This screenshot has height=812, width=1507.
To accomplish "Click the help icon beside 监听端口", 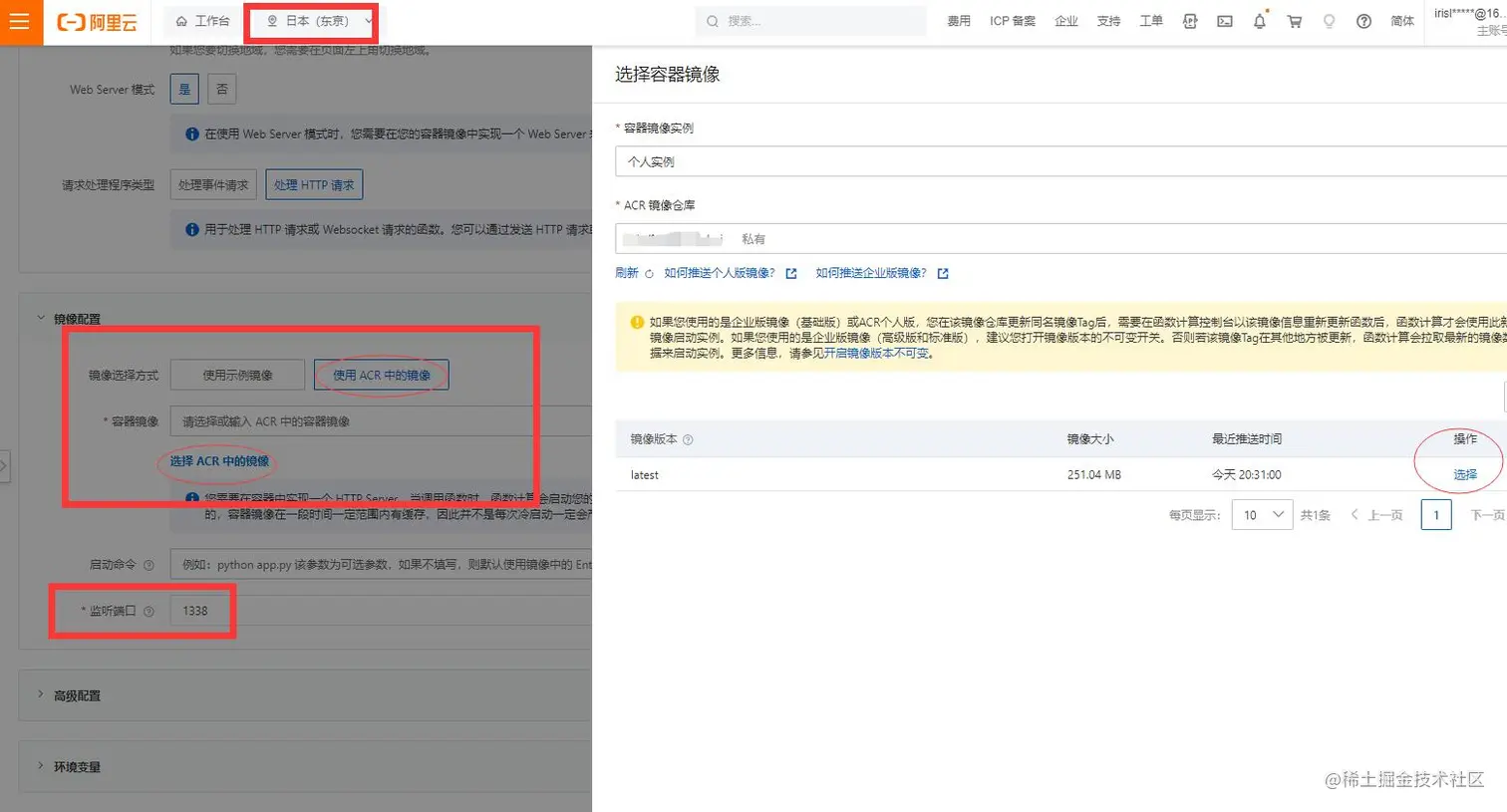I will [x=149, y=612].
